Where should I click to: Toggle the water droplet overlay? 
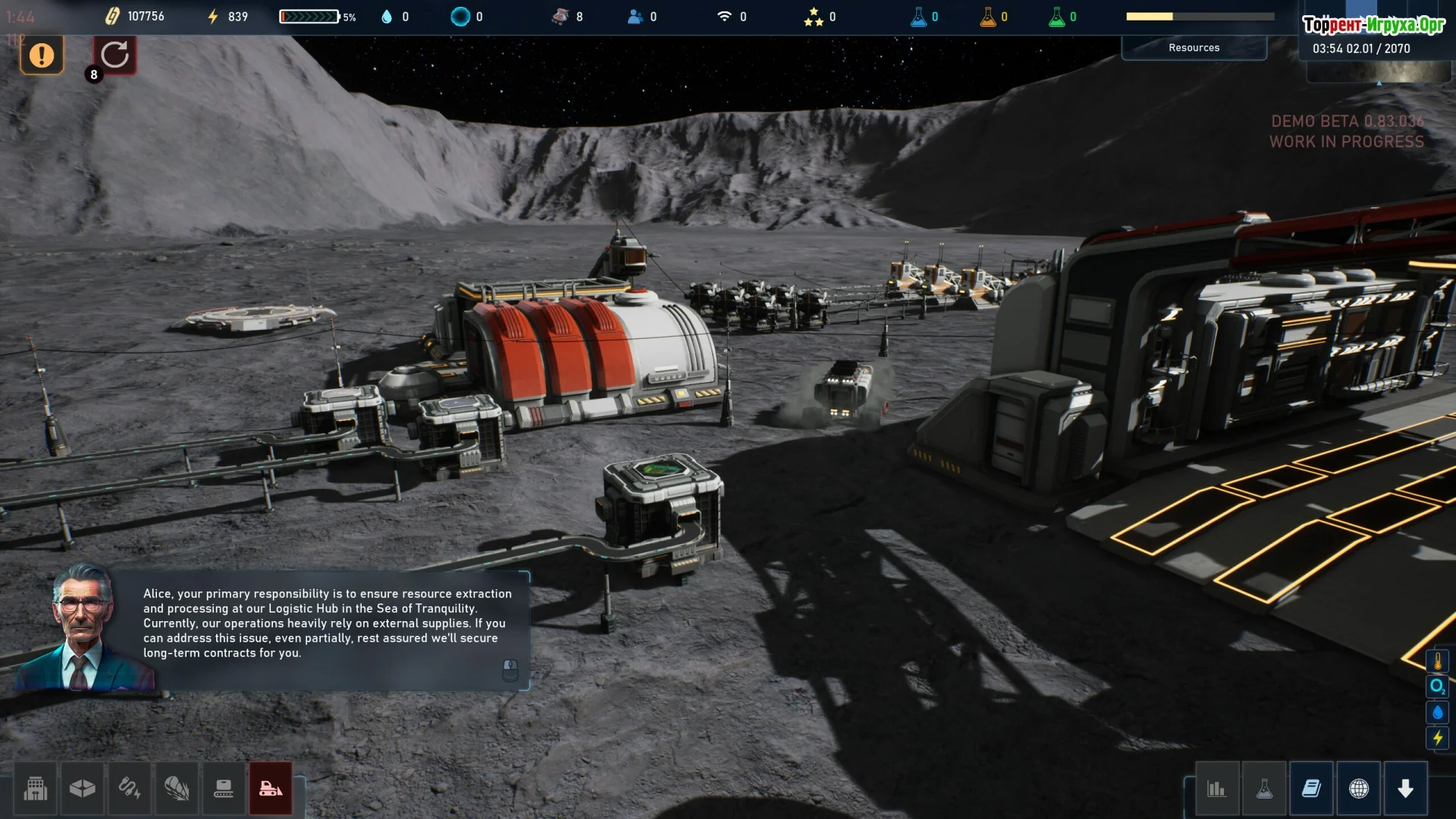(x=1437, y=712)
